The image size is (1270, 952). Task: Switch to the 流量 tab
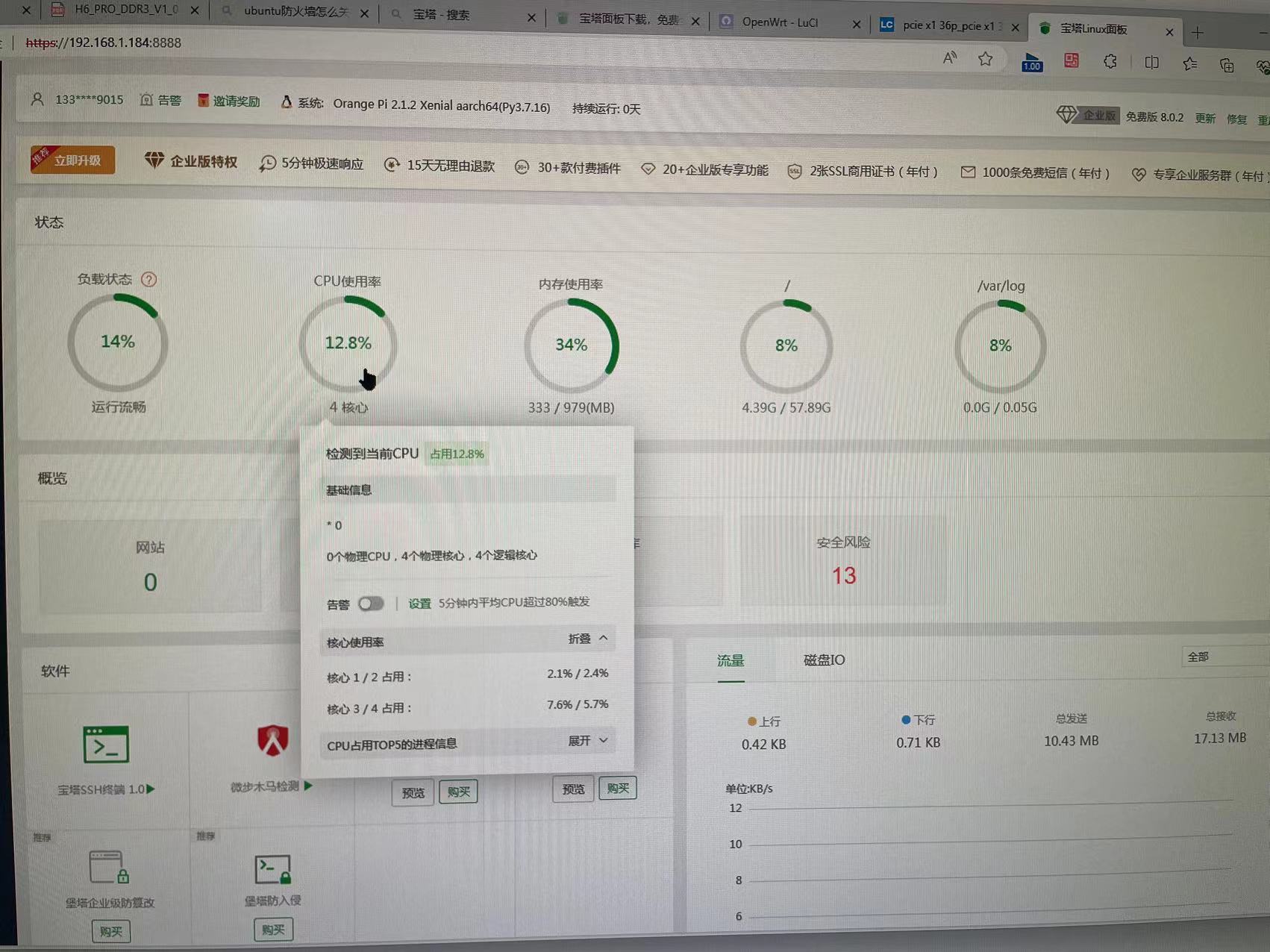click(731, 661)
